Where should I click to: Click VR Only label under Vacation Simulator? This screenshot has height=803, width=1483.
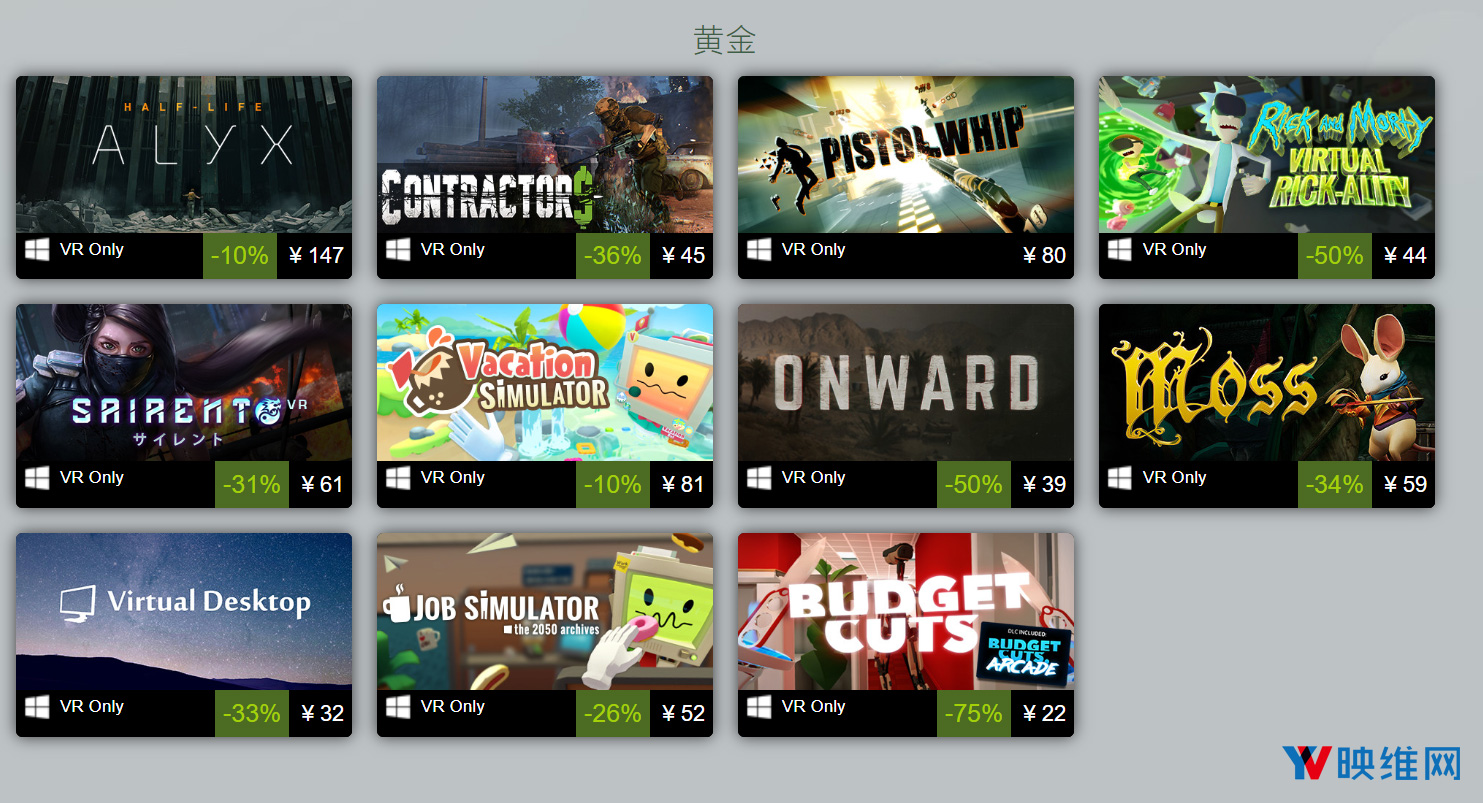[x=453, y=477]
